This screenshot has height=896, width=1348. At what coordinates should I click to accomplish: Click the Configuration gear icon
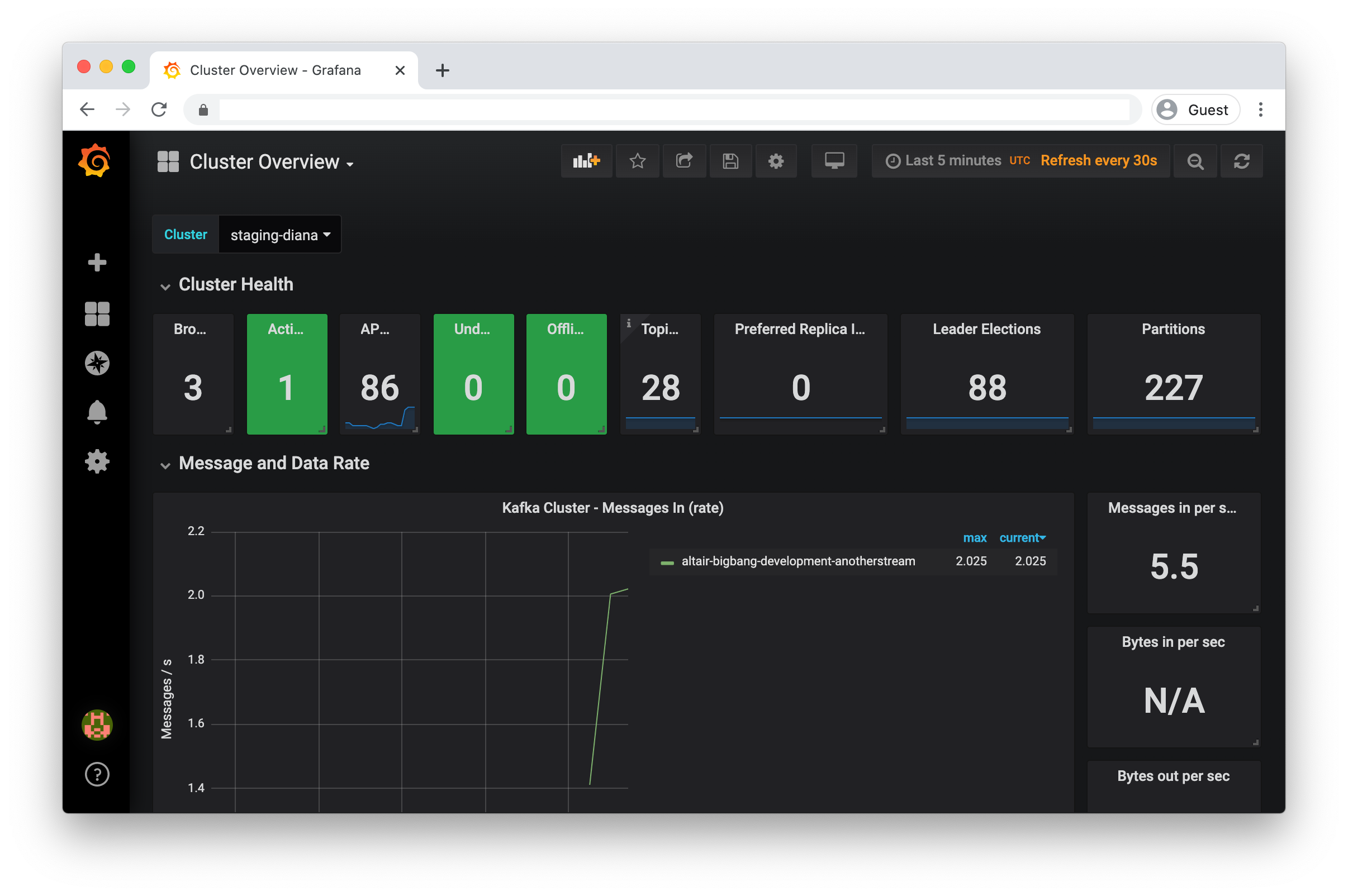pyautogui.click(x=97, y=460)
